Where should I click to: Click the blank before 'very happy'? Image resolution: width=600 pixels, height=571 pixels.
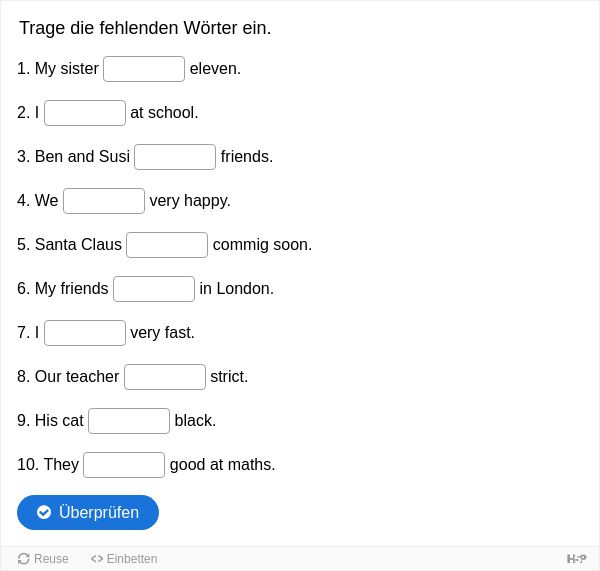click(x=104, y=201)
